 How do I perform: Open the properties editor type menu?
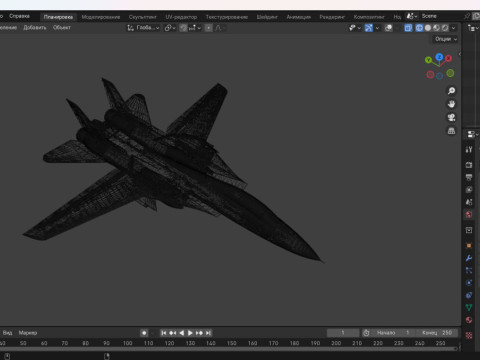point(472,134)
